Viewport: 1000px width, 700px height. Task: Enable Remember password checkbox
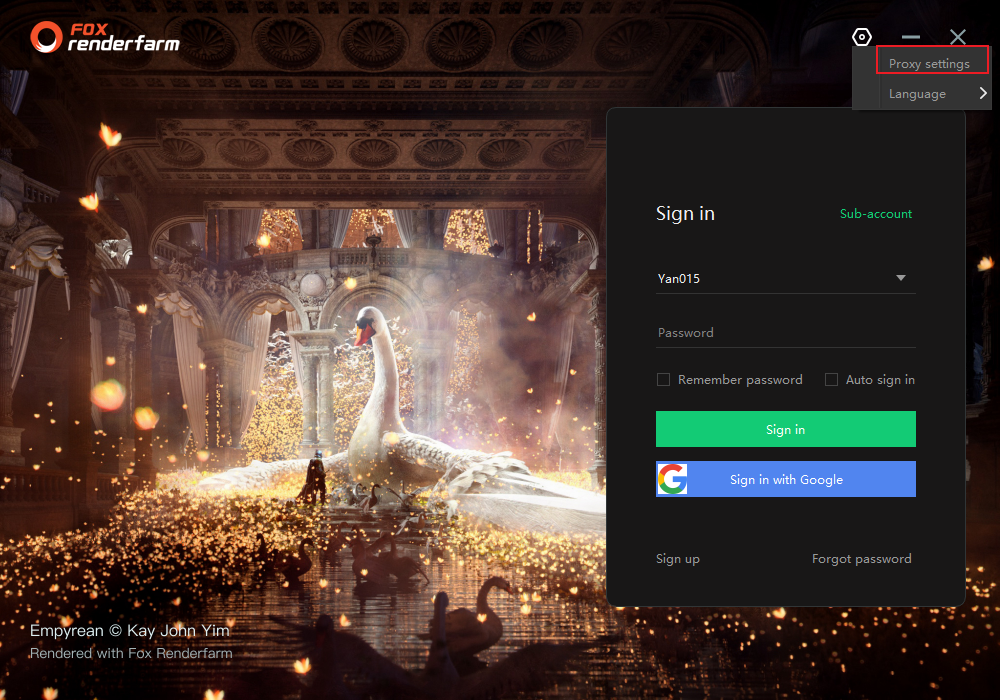pos(663,379)
